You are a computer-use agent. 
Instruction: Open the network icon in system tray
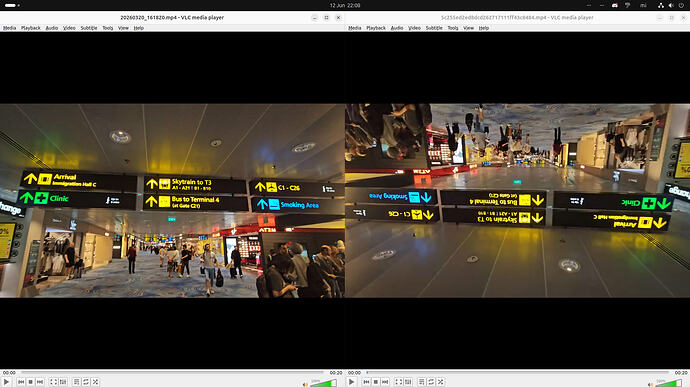pyautogui.click(x=661, y=5)
